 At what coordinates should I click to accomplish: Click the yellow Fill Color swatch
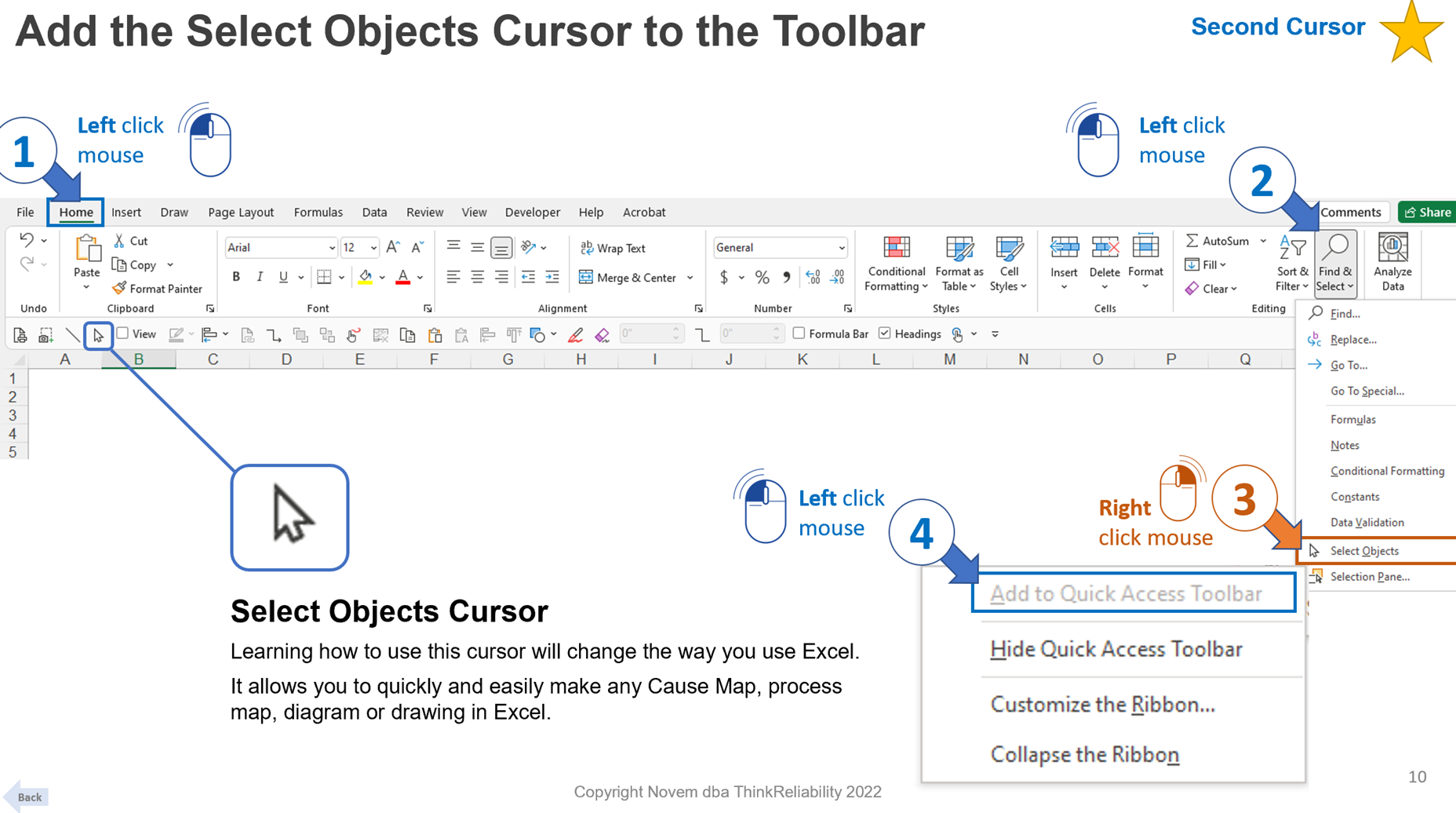click(x=366, y=277)
